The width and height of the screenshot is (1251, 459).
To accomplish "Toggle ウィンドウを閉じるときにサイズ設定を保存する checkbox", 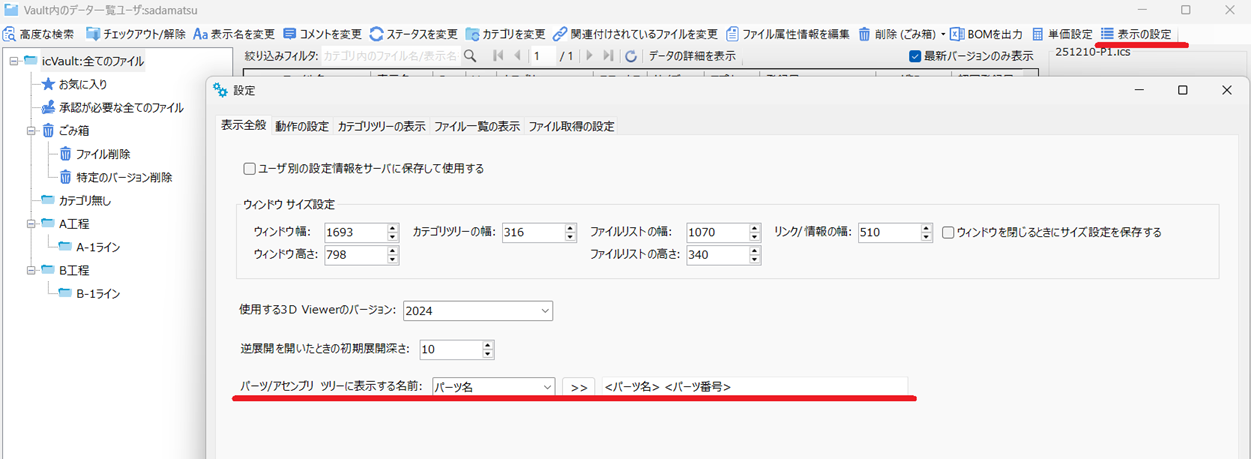I will 948,232.
